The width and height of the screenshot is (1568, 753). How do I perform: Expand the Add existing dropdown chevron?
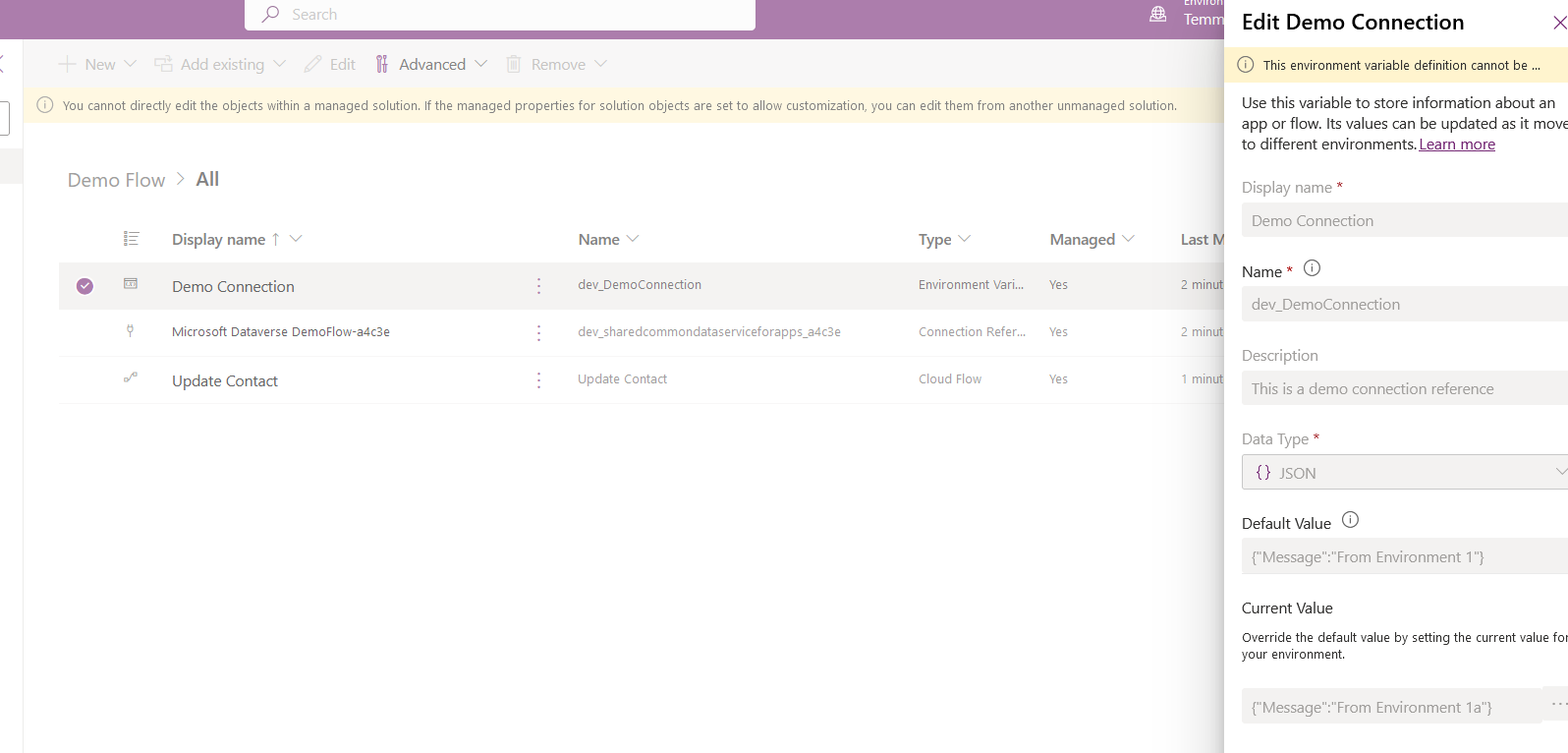coord(279,64)
